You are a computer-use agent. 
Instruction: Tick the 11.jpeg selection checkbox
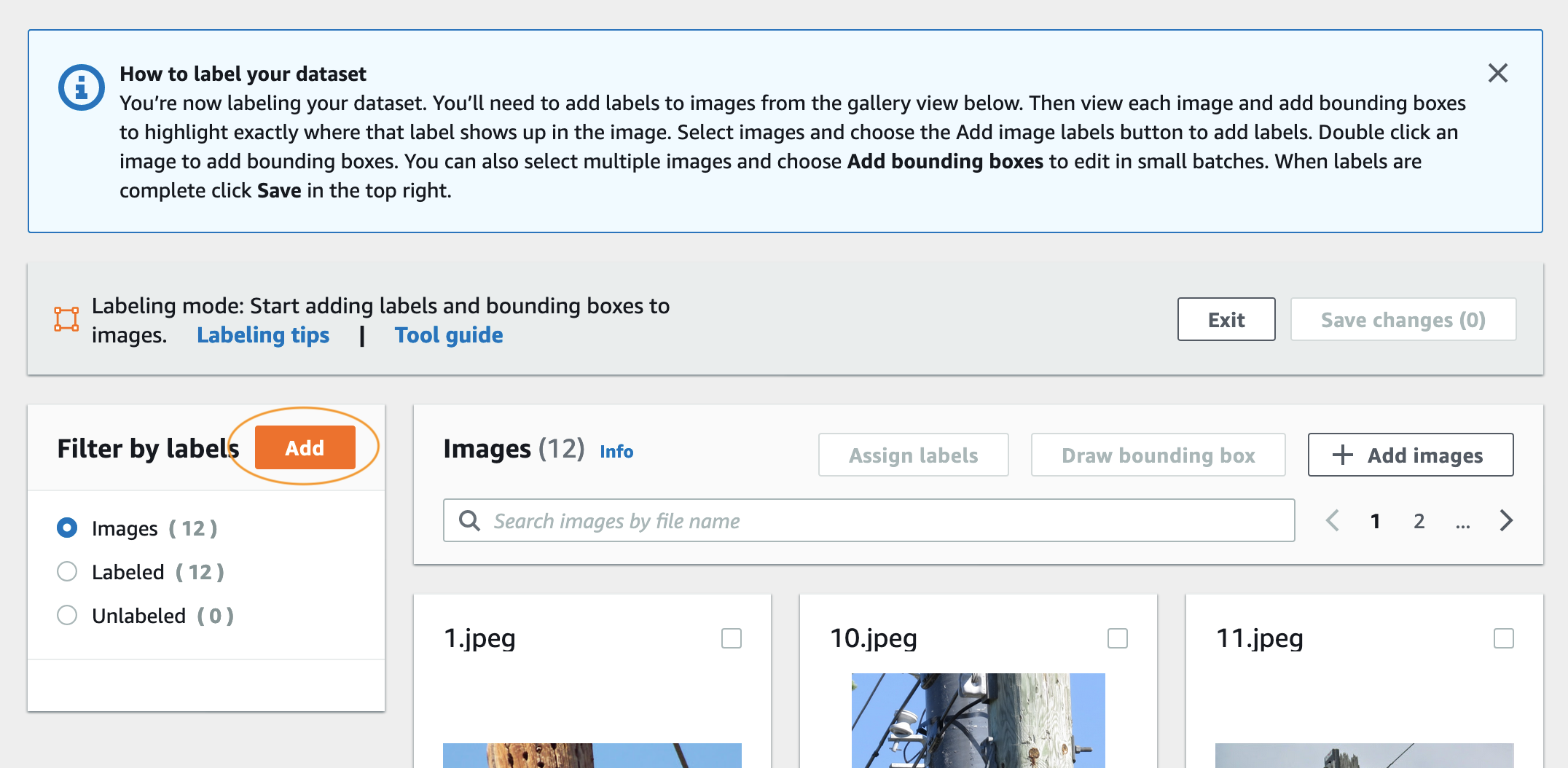coord(1504,638)
